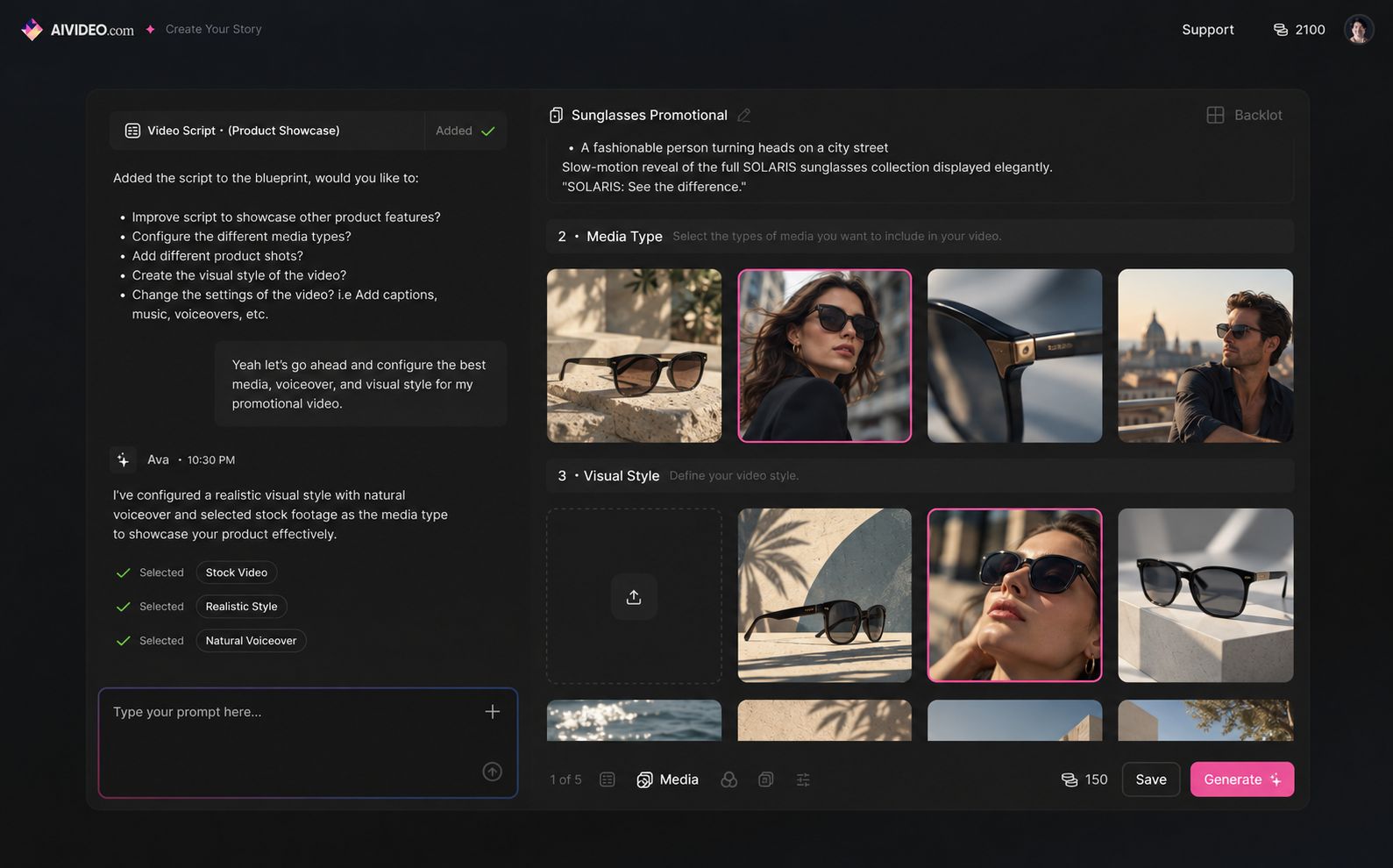
Task: Open the script step icon in bottom toolbar
Action: (x=608, y=779)
